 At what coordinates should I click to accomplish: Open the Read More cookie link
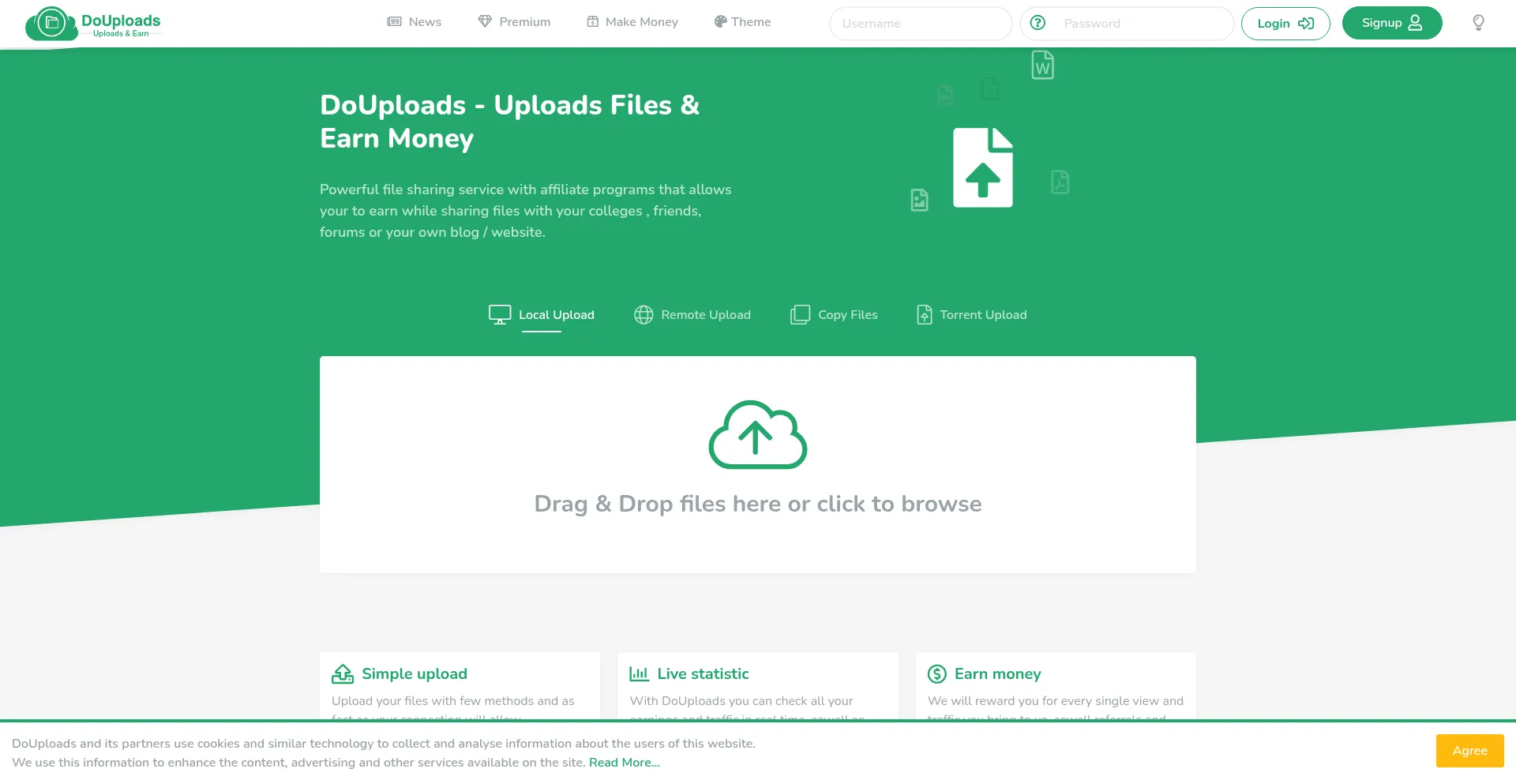[625, 763]
